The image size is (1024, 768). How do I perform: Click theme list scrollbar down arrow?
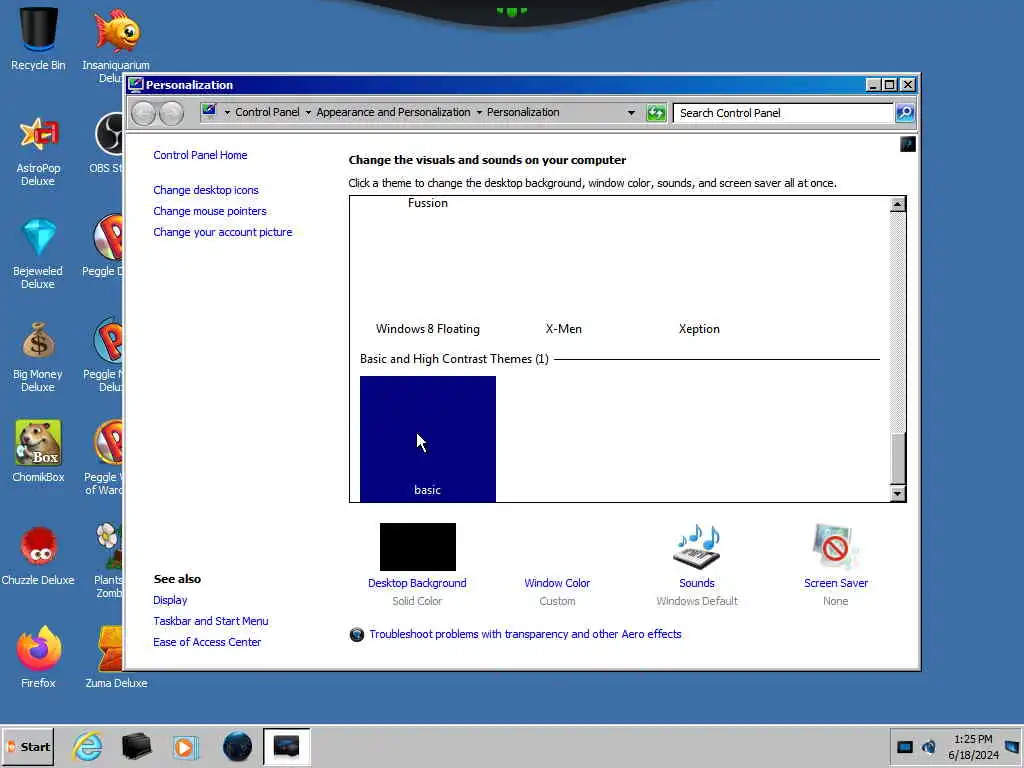point(897,493)
